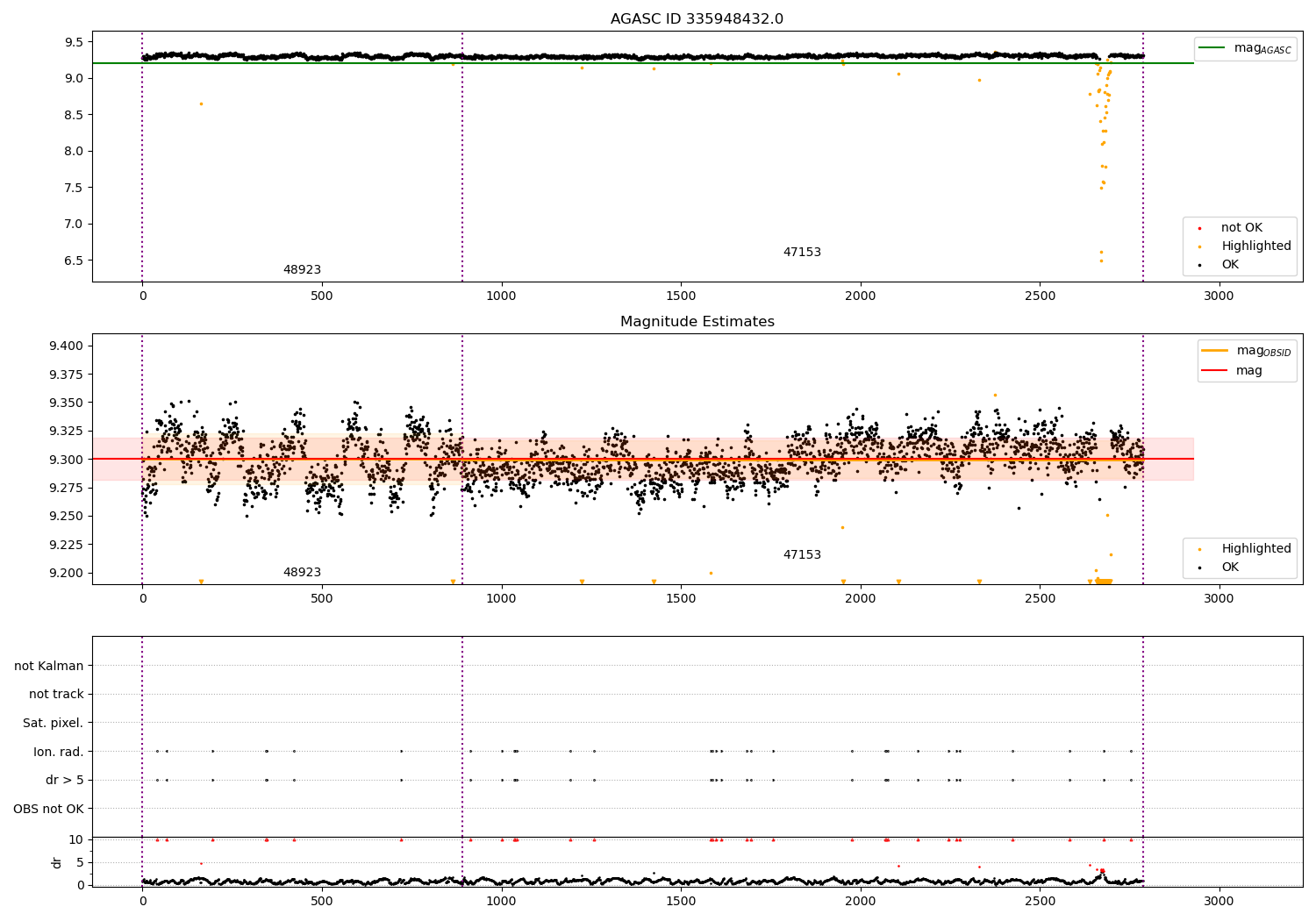Click the title AGASC ID 335948432.0
This screenshot has height=921, width=1316.
tap(697, 19)
